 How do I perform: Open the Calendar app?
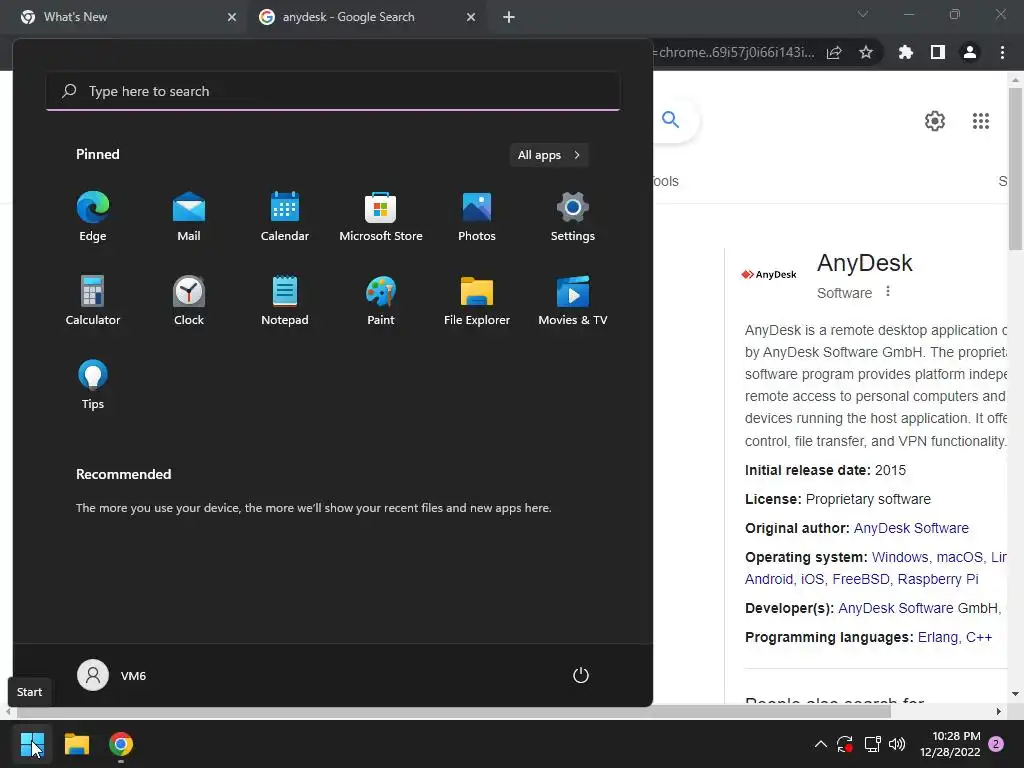285,216
